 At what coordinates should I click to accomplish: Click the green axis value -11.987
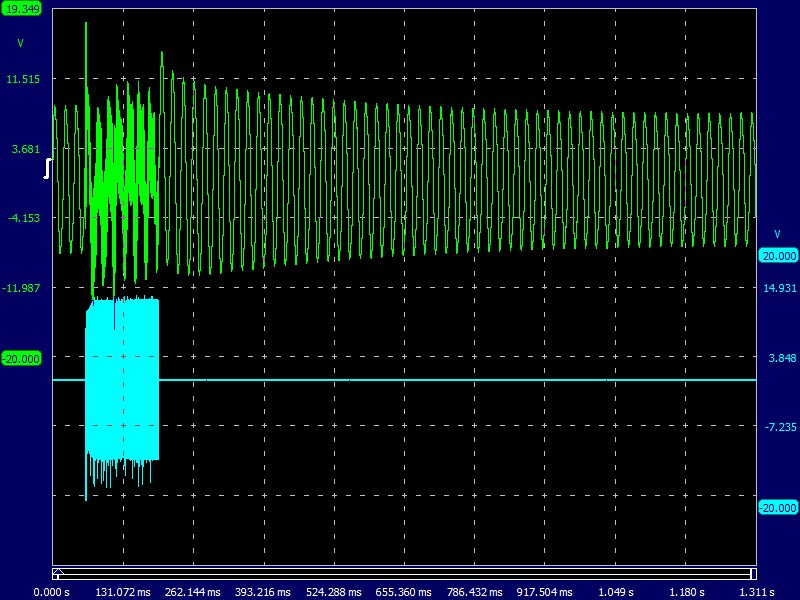click(x=21, y=288)
